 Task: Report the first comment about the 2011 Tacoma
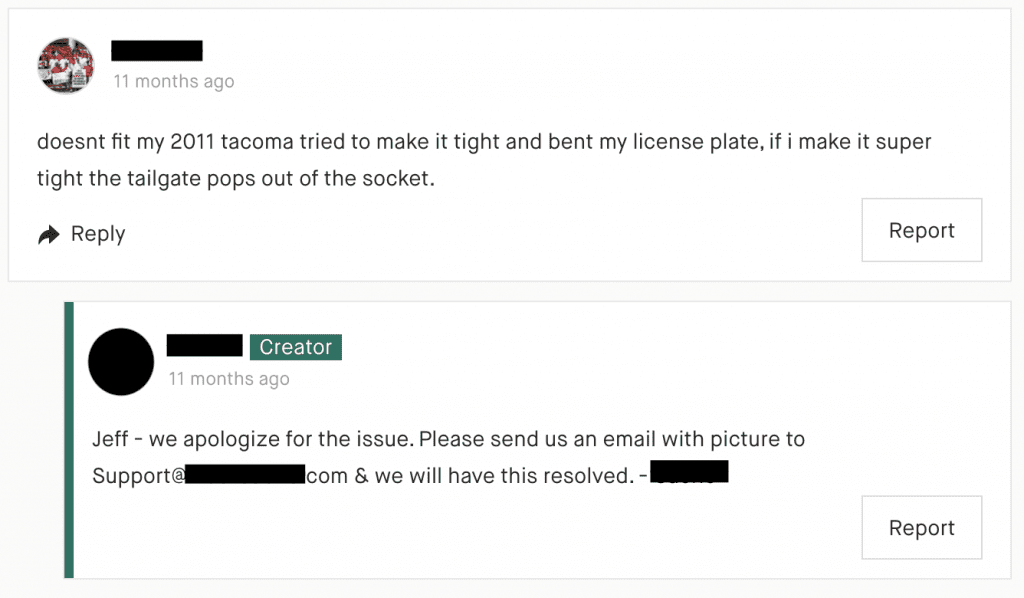point(921,230)
